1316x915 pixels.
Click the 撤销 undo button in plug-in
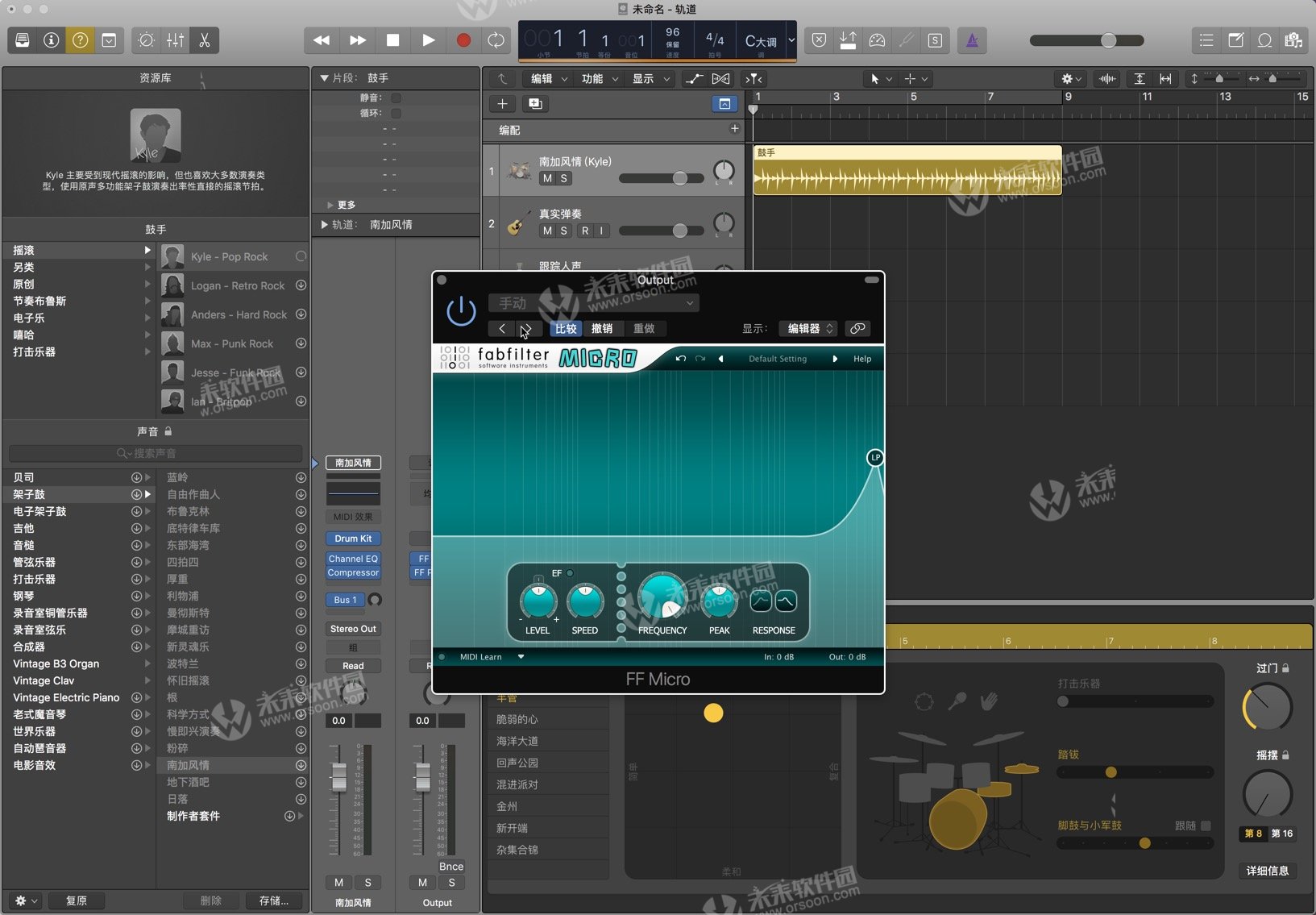(602, 328)
